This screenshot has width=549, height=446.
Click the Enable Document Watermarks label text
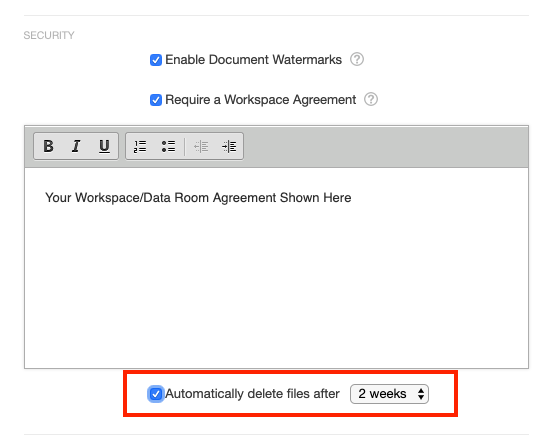(x=253, y=60)
